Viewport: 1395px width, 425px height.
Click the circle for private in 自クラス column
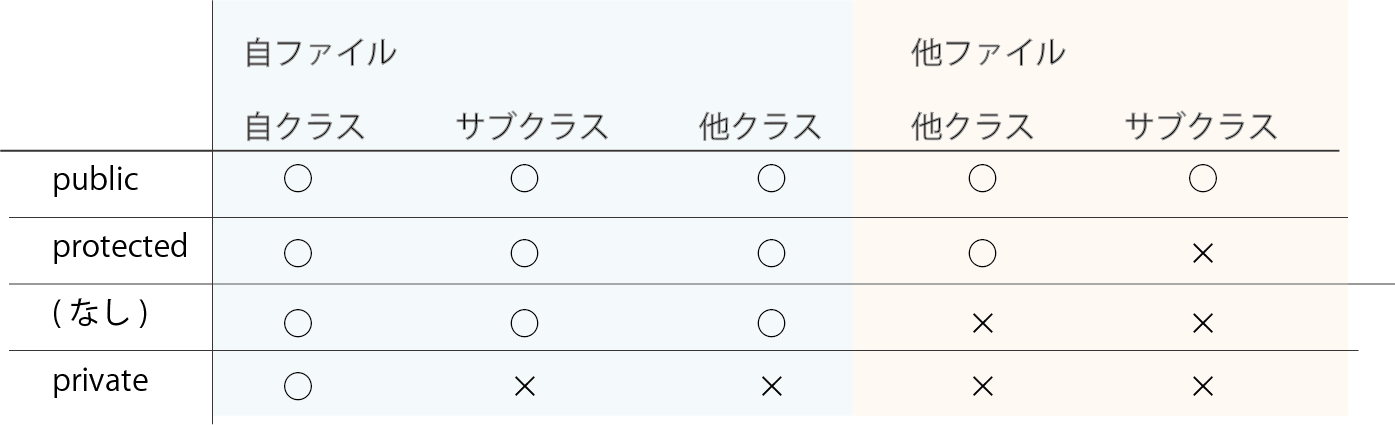click(298, 386)
